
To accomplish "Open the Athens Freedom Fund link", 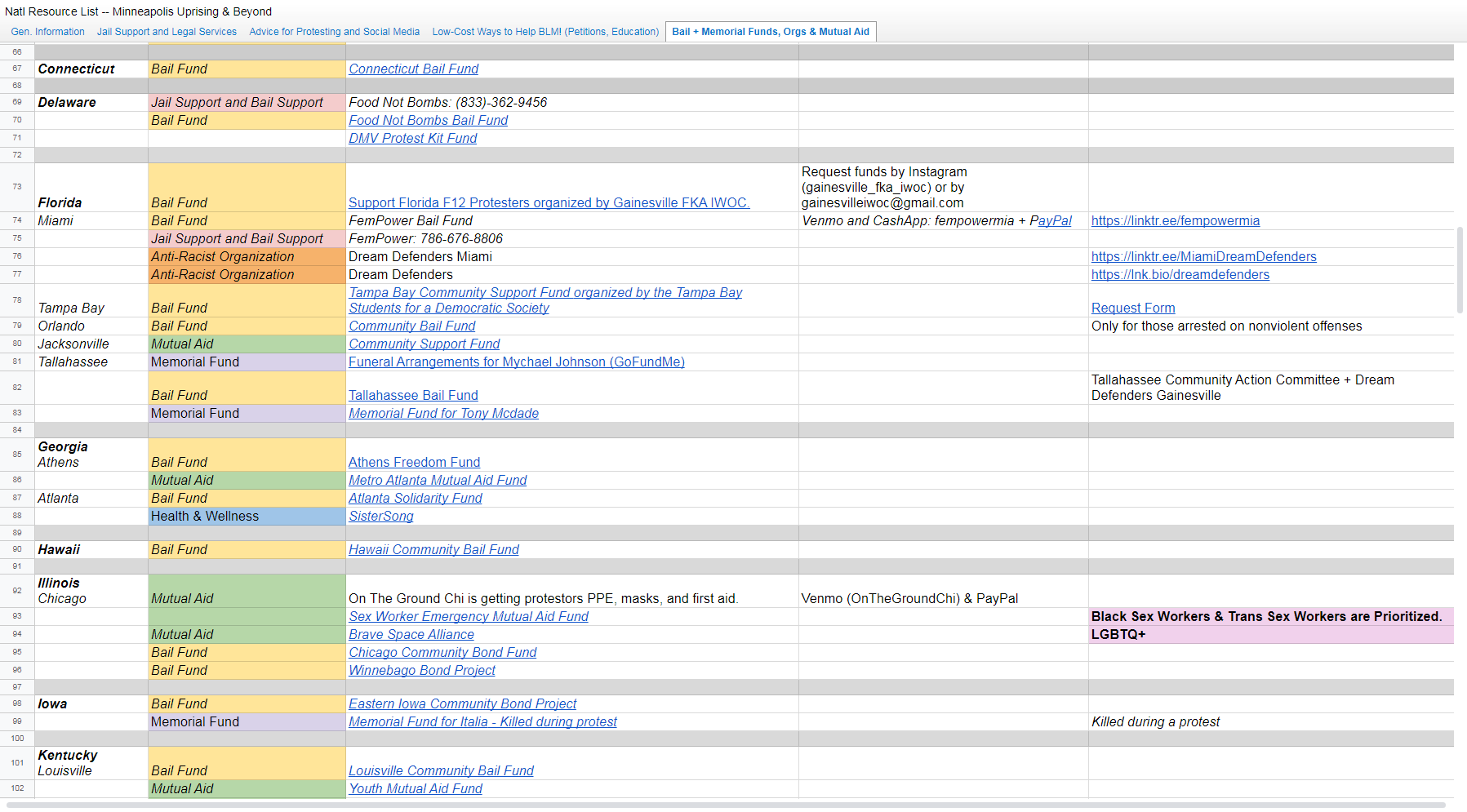I will 414,463.
